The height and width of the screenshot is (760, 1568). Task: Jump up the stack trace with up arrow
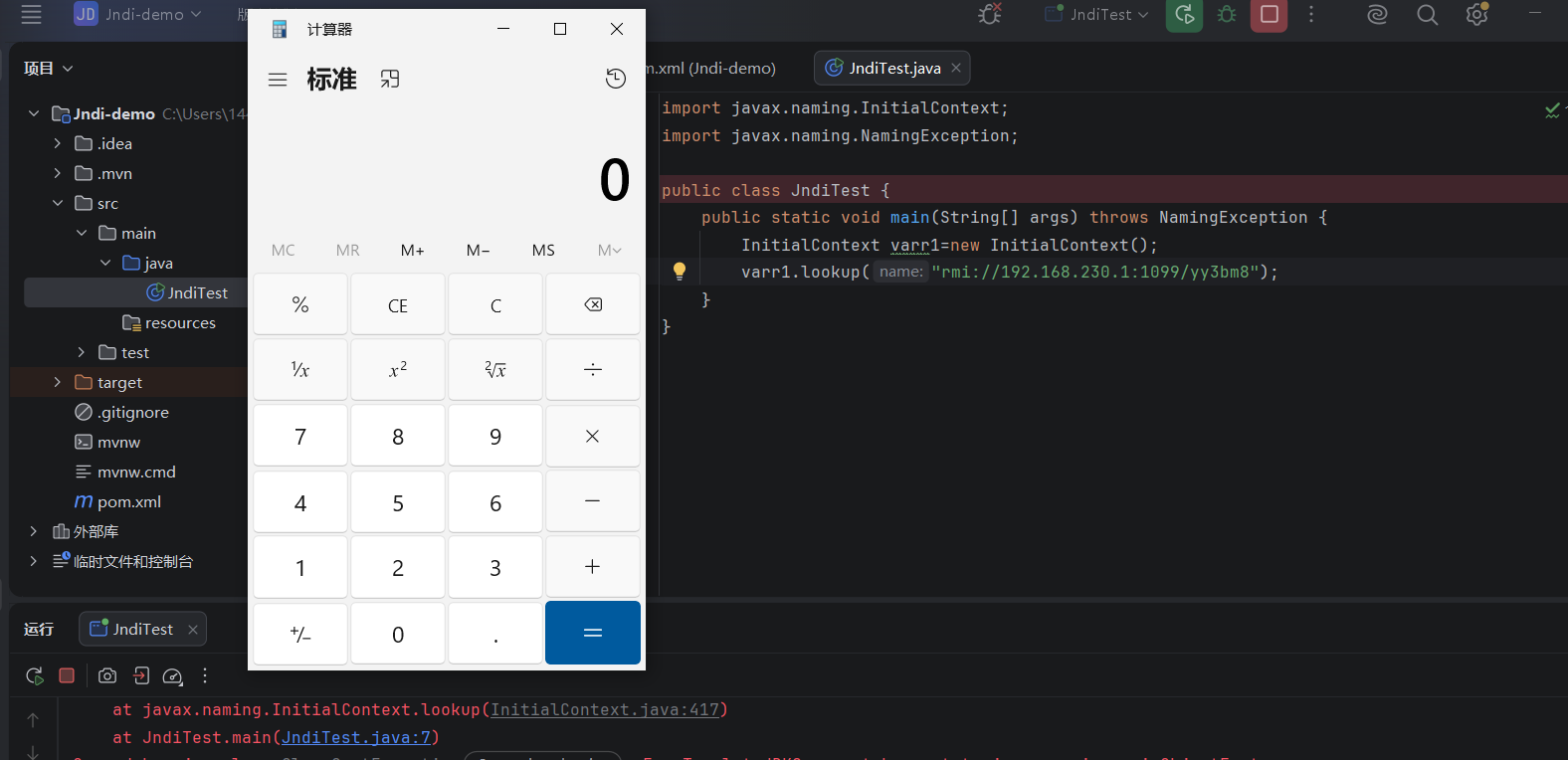33,719
